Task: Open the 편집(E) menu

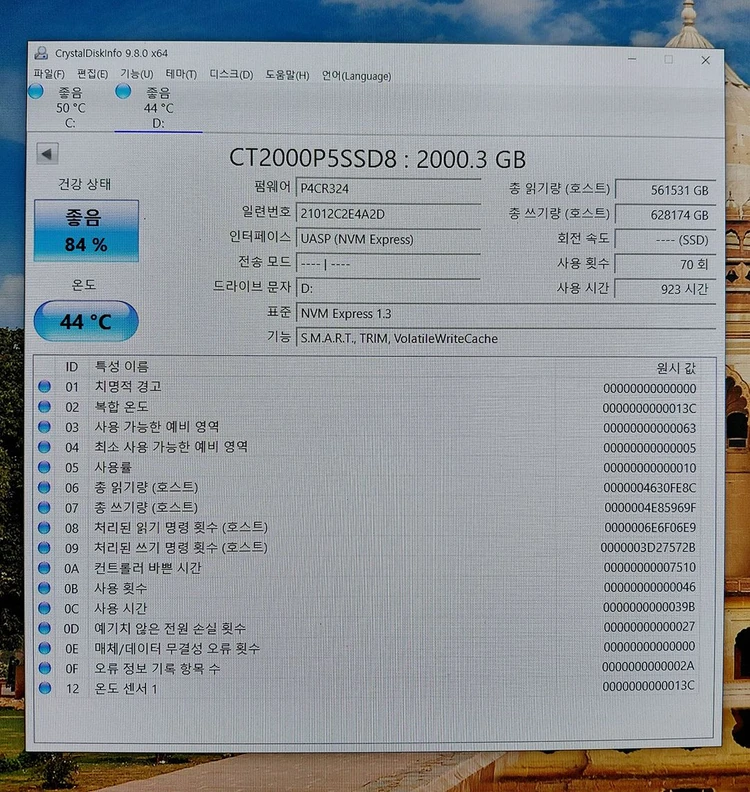Action: tap(92, 74)
